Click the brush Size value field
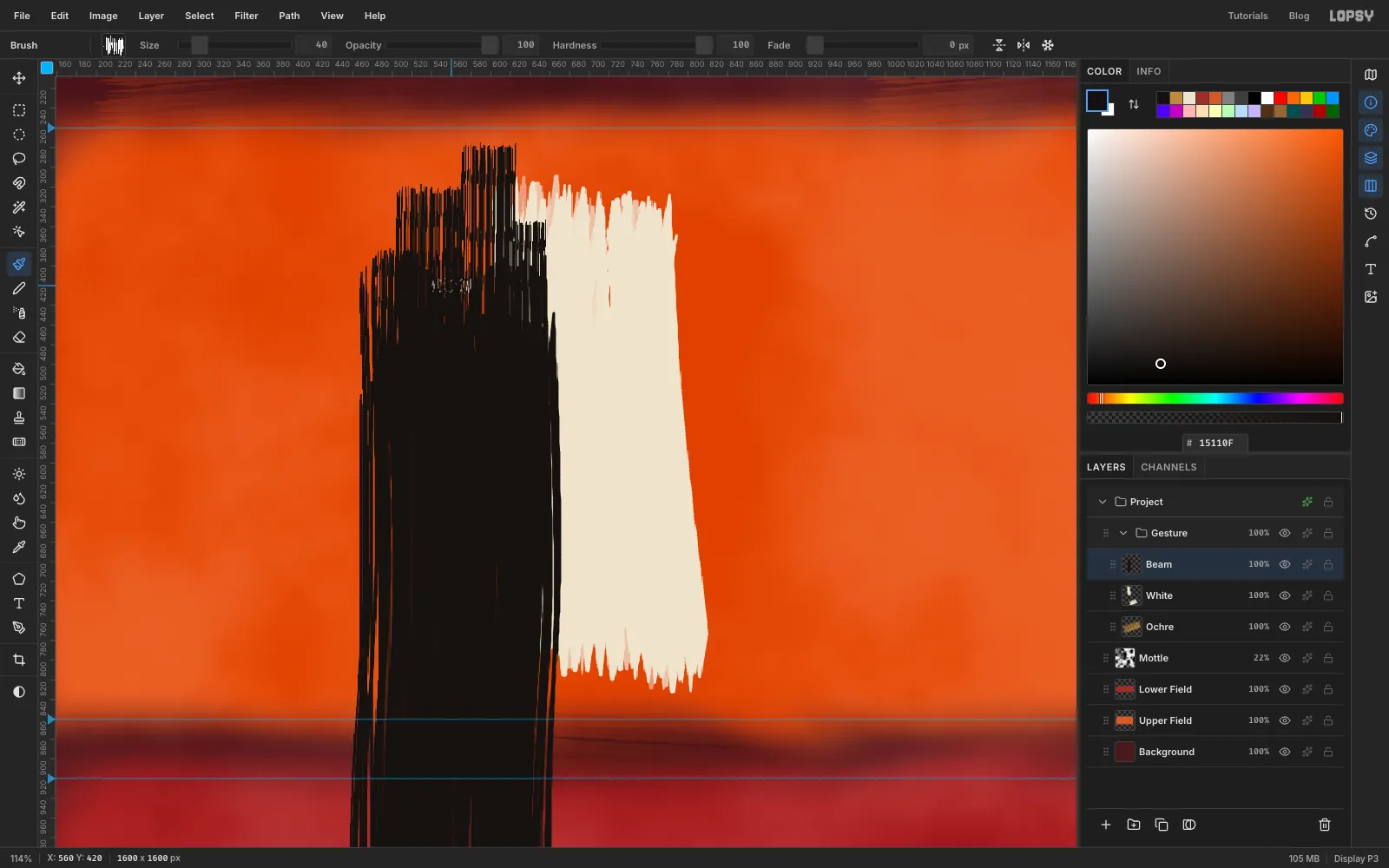Image resolution: width=1389 pixels, height=868 pixels. click(313, 45)
